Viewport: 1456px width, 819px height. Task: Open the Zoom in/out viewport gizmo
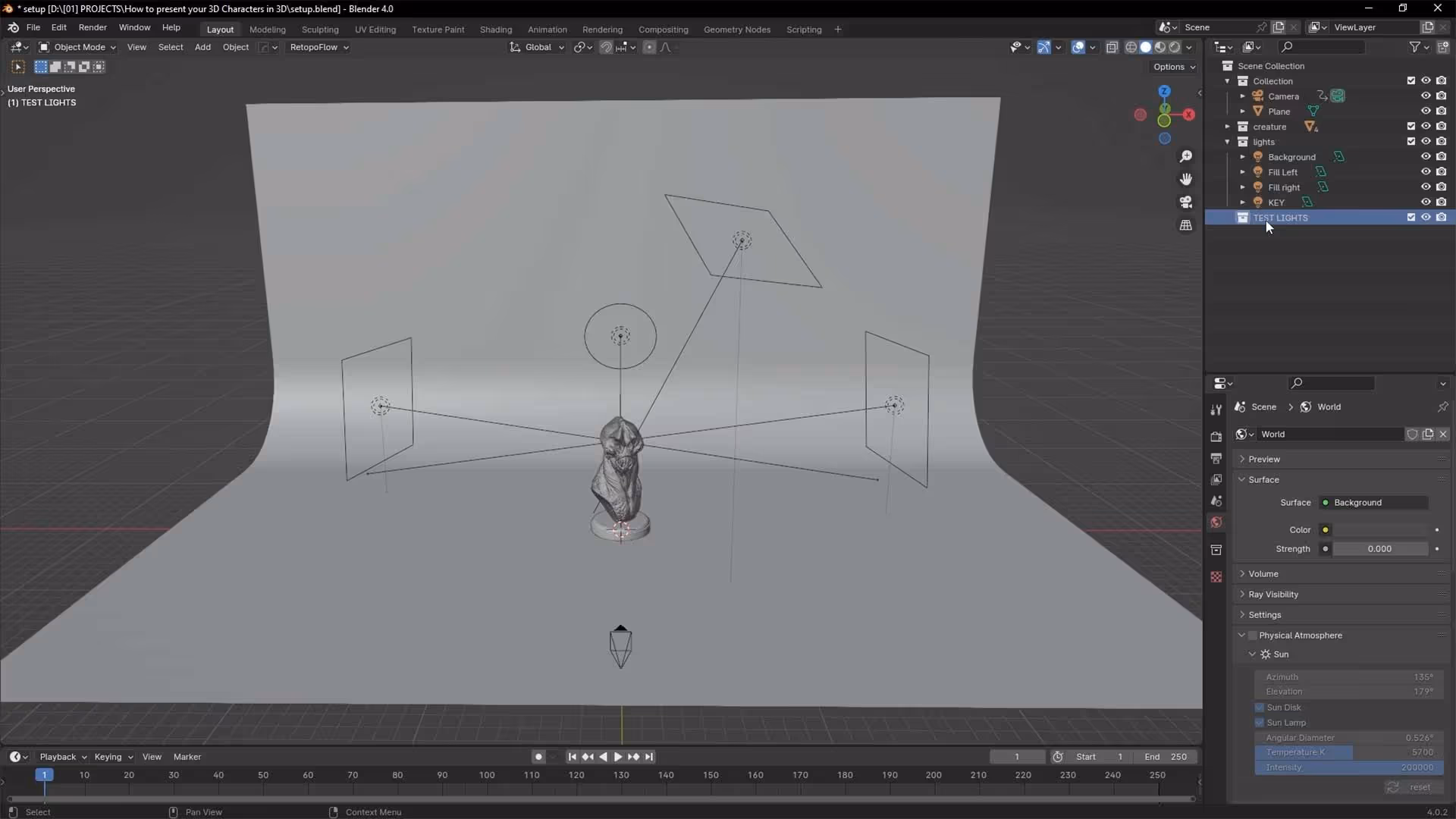(1185, 156)
